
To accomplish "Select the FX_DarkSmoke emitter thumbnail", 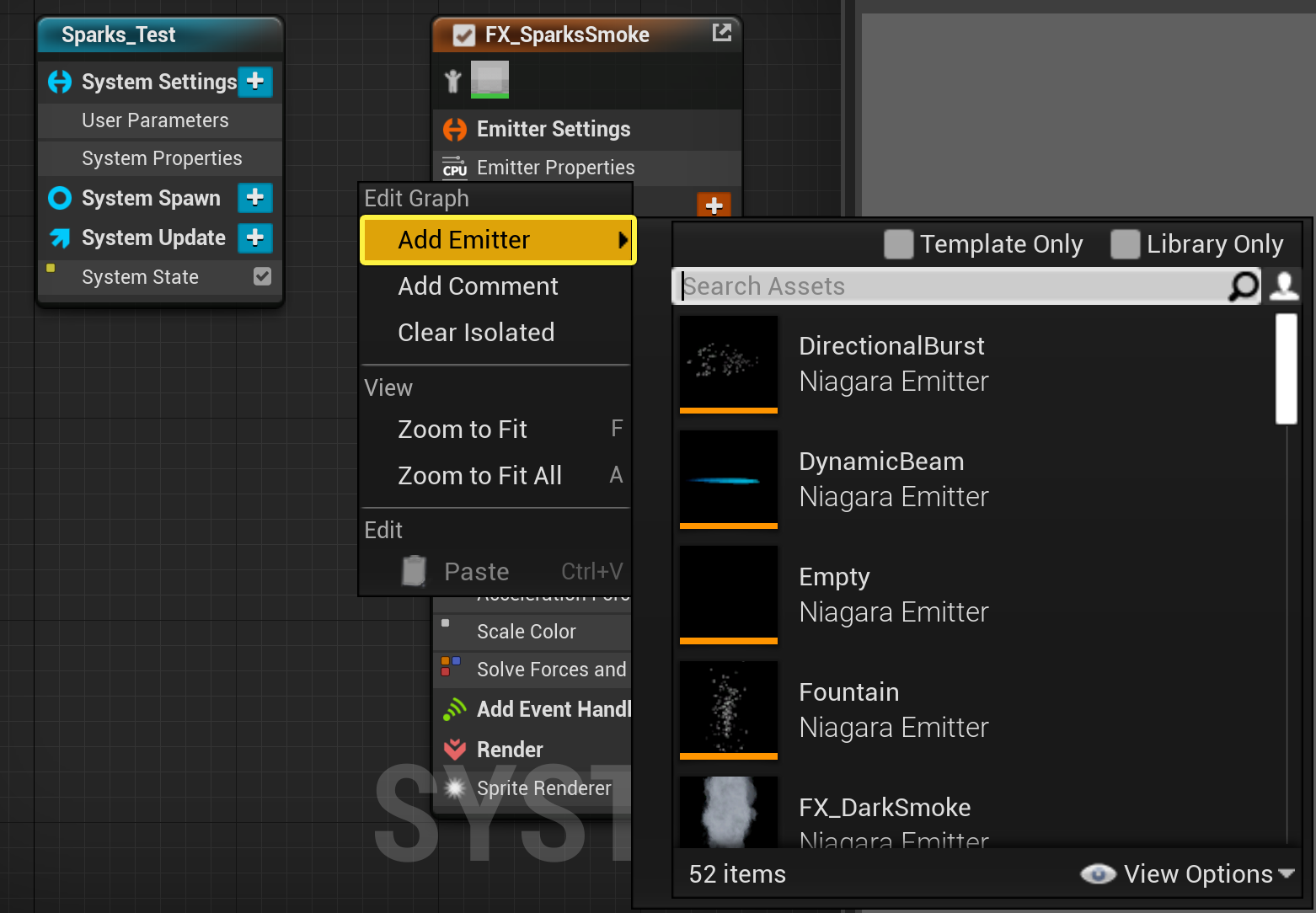I will pyautogui.click(x=729, y=812).
